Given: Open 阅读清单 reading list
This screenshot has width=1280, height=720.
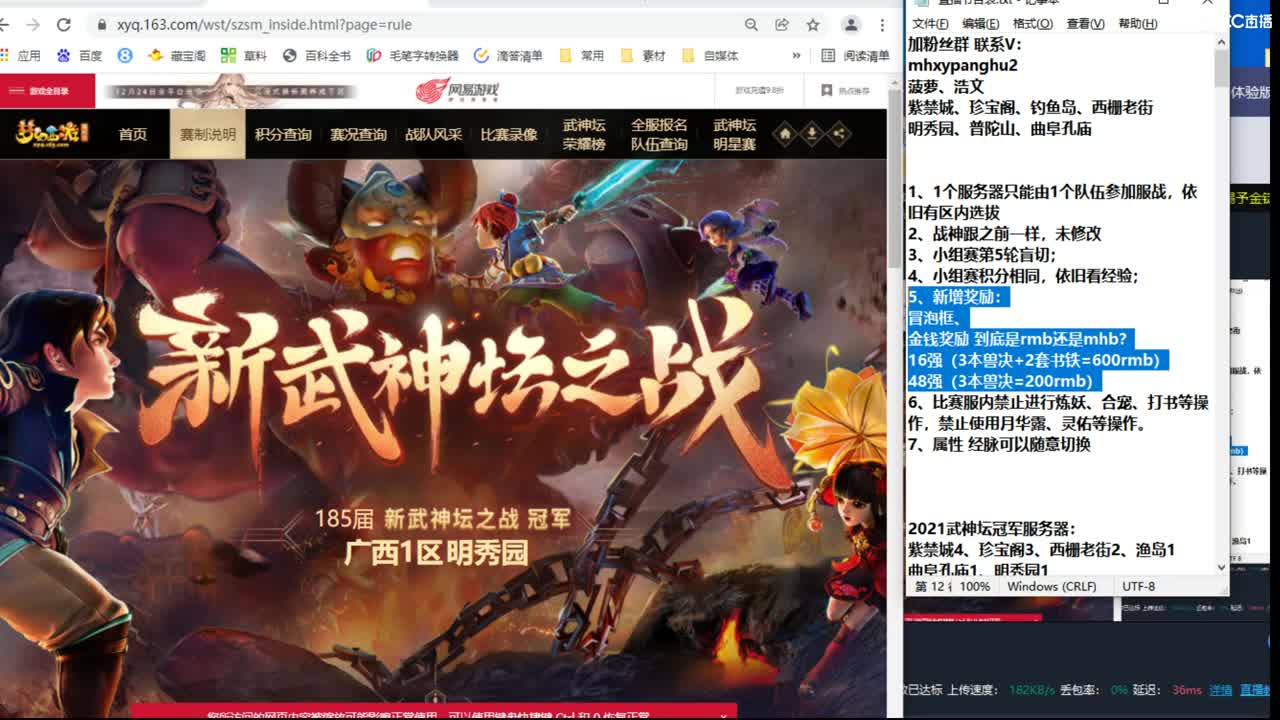Looking at the screenshot, I should pyautogui.click(x=855, y=56).
